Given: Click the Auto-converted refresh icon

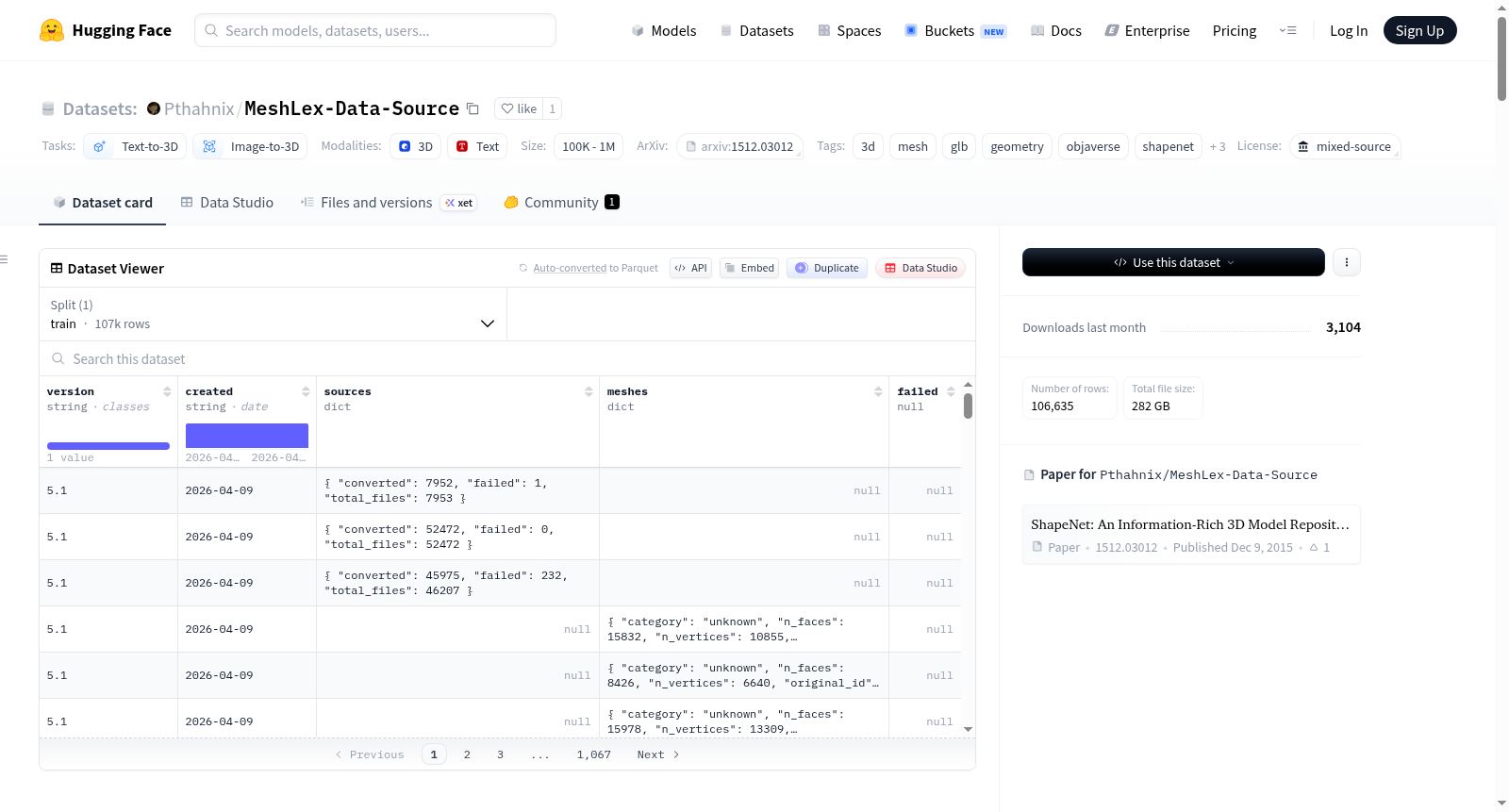Looking at the screenshot, I should [x=523, y=268].
